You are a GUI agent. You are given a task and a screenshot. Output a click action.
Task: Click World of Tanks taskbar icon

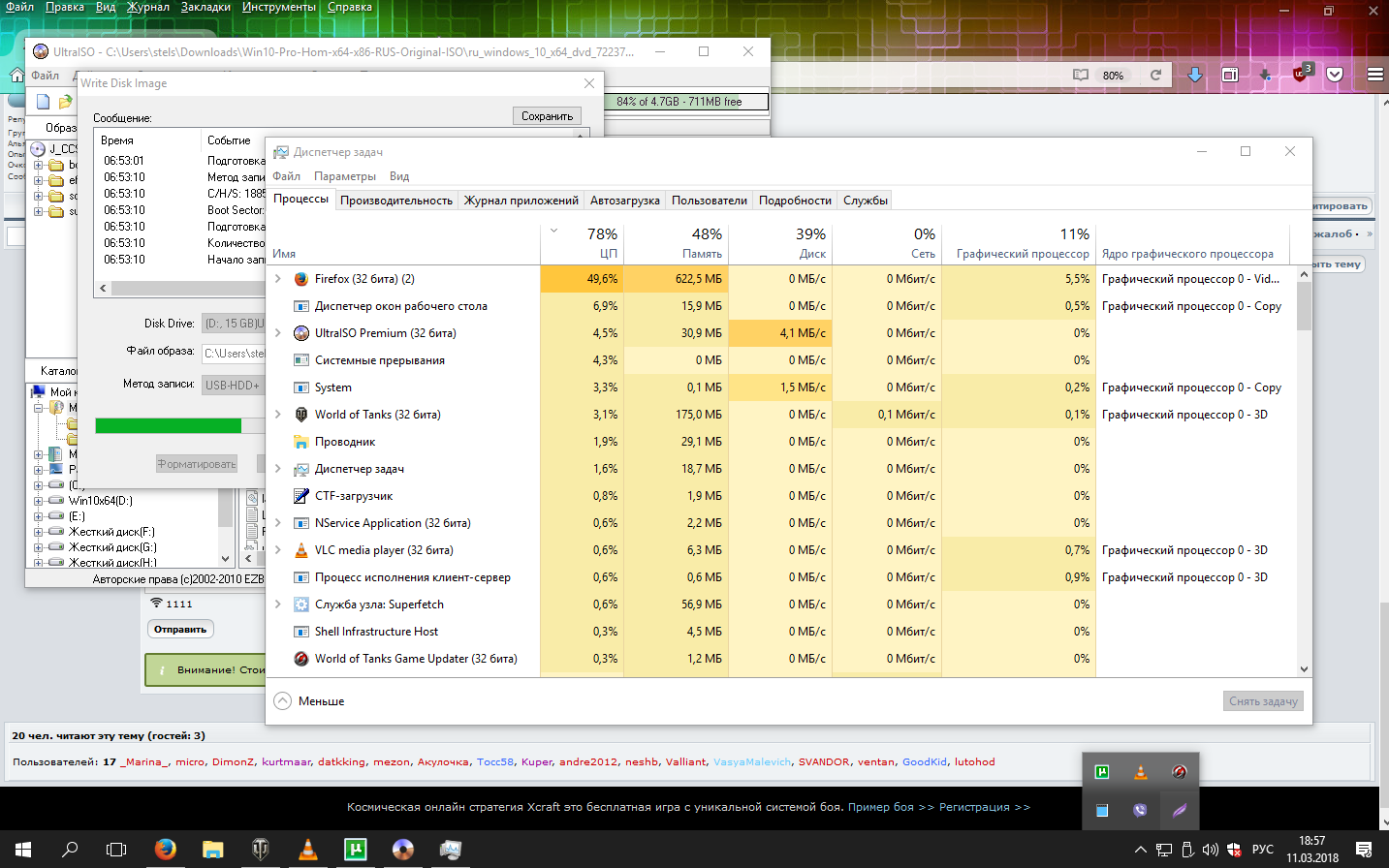coord(260,850)
